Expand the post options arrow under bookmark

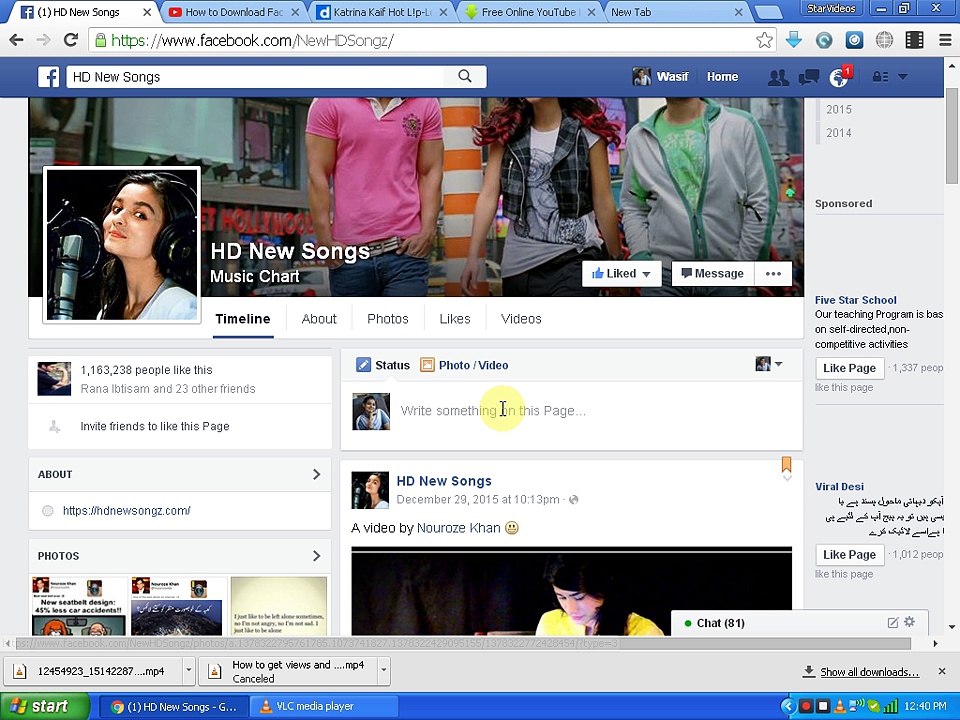point(787,478)
